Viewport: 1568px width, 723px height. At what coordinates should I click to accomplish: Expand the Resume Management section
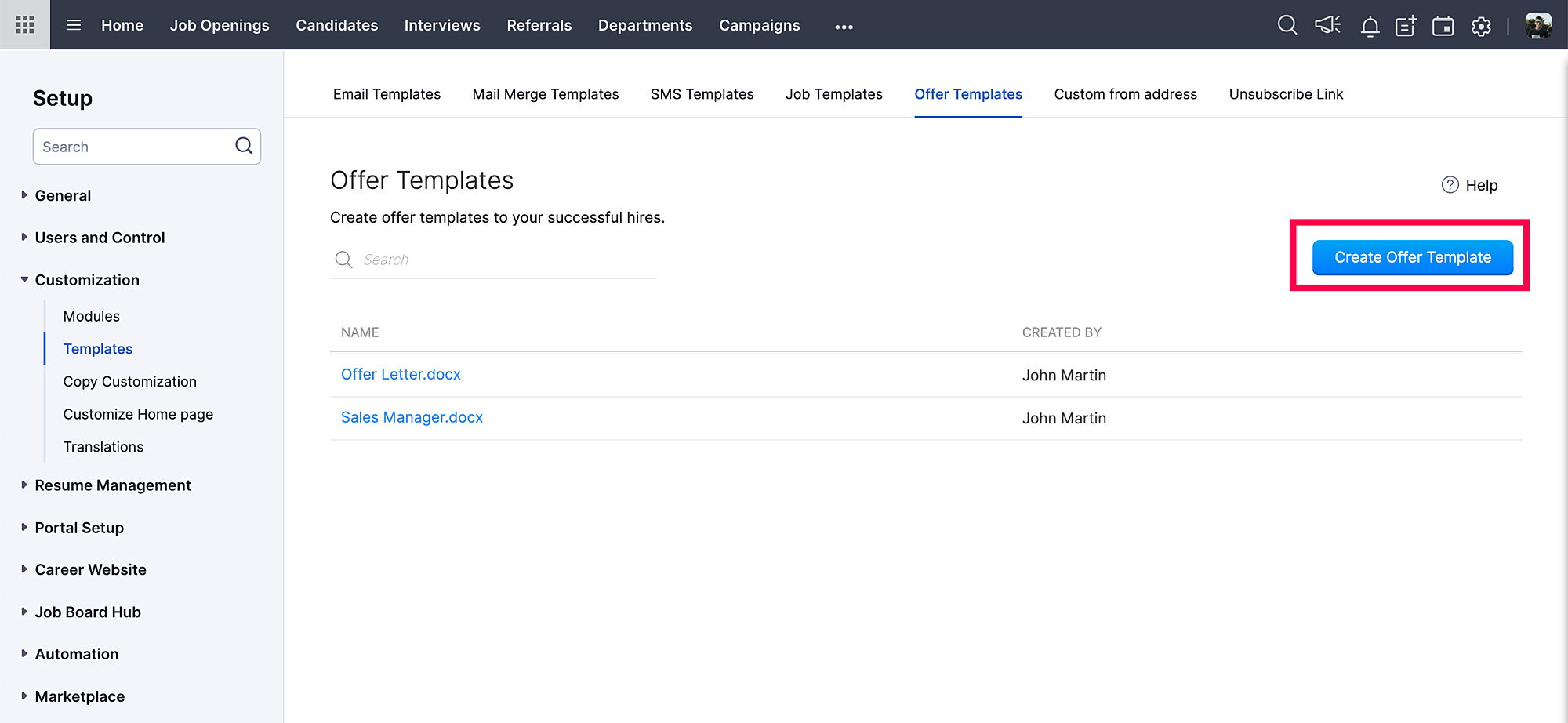click(112, 485)
